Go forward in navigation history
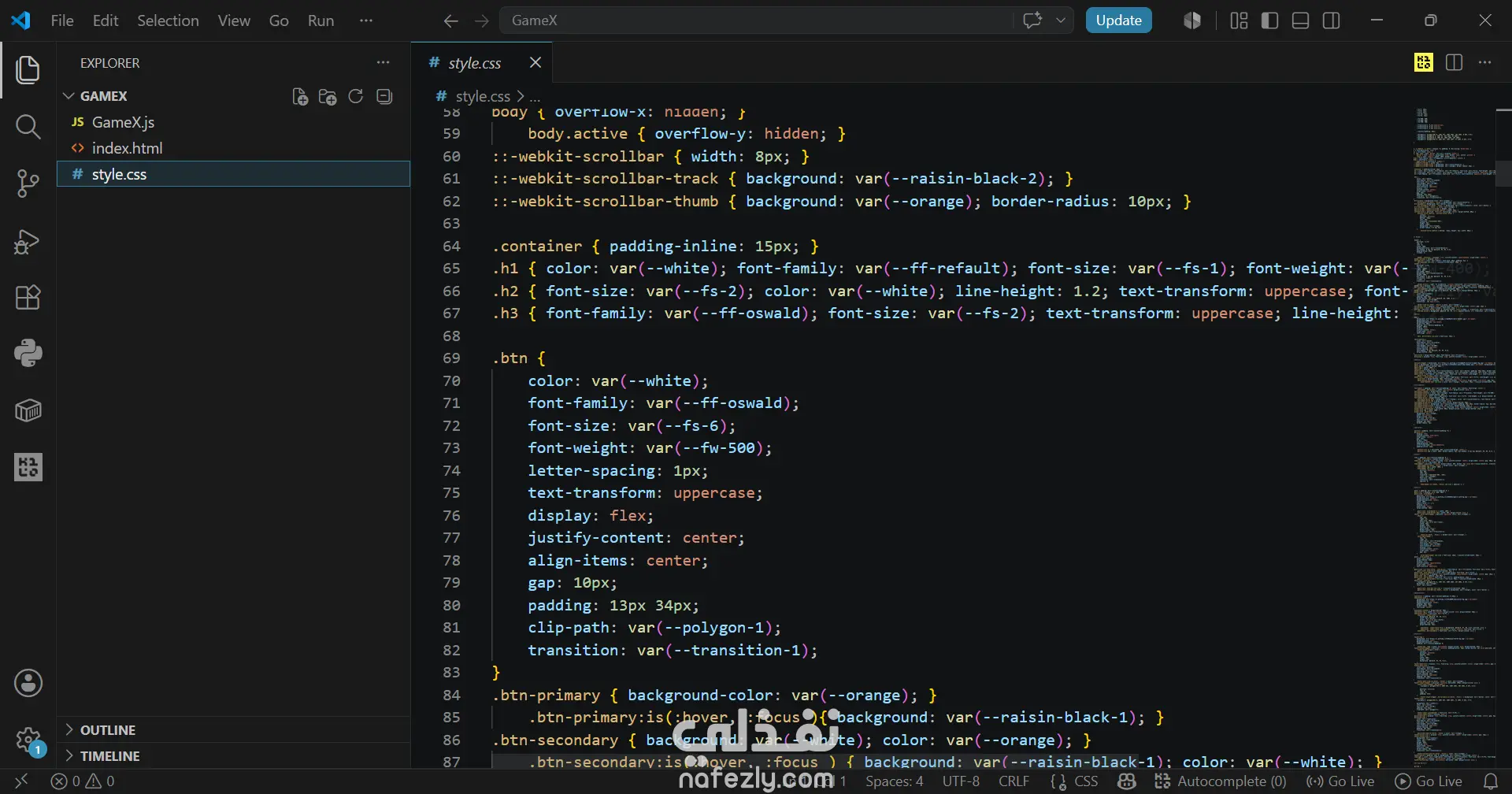The image size is (1512, 794). click(x=481, y=20)
